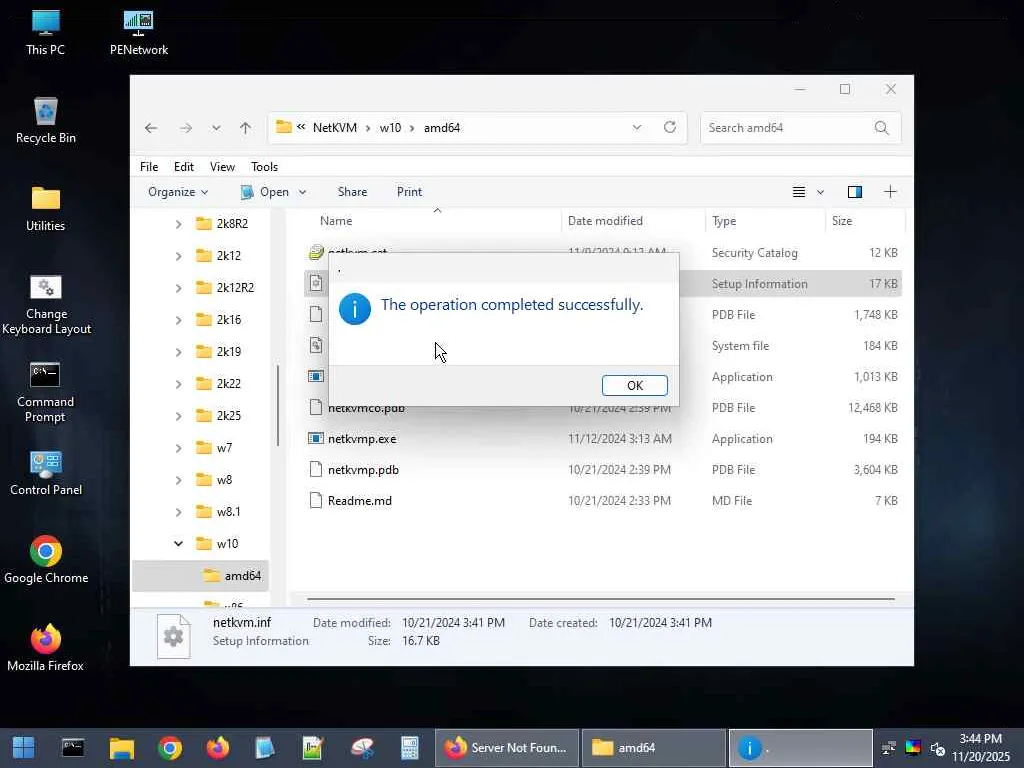Open taskbar File Explorer icon
The height and width of the screenshot is (768, 1024).
click(121, 748)
